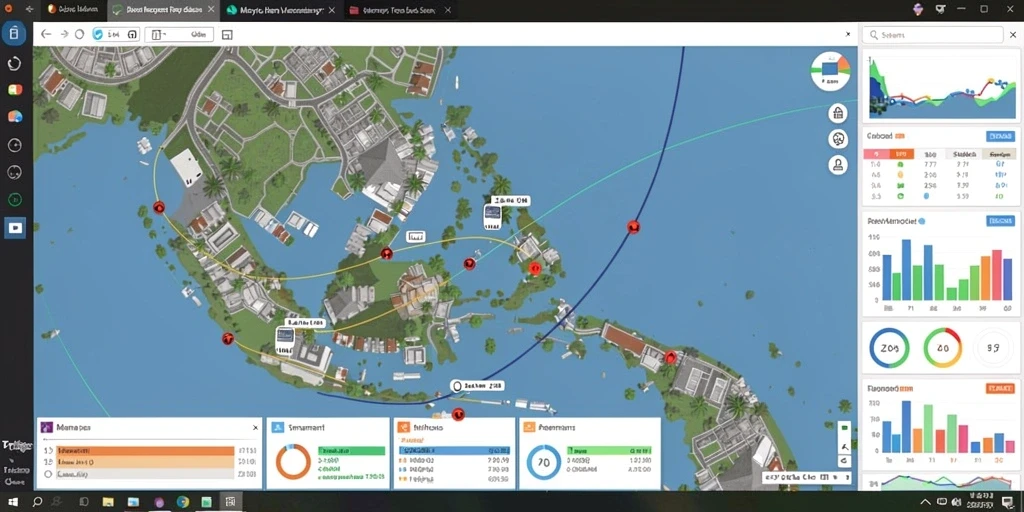The image size is (1024, 512).
Task: Click the highlighted blue square sidebar icon
Action: (x=14, y=228)
